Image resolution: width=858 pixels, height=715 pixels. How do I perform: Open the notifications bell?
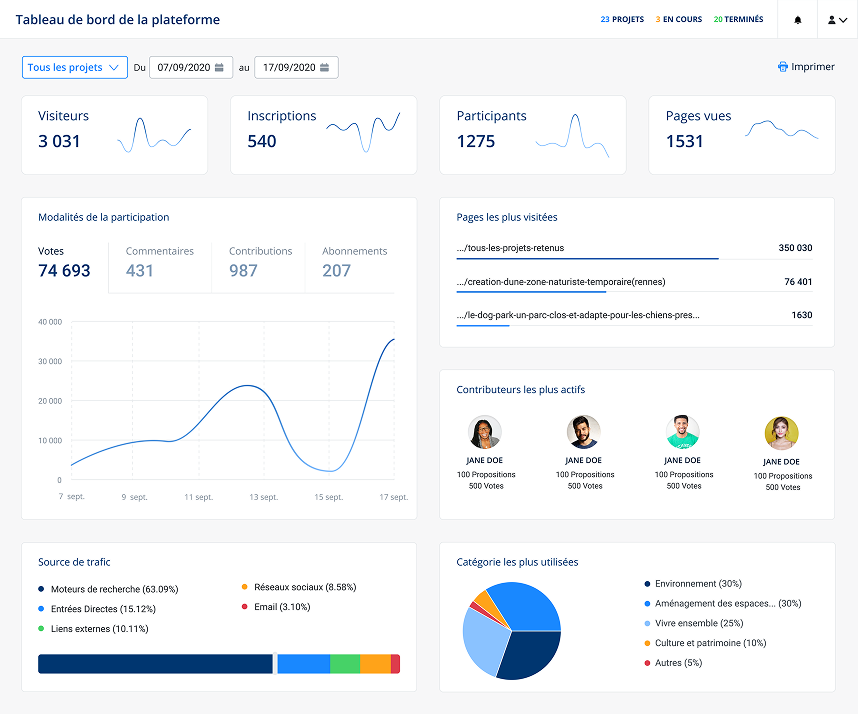tap(797, 19)
